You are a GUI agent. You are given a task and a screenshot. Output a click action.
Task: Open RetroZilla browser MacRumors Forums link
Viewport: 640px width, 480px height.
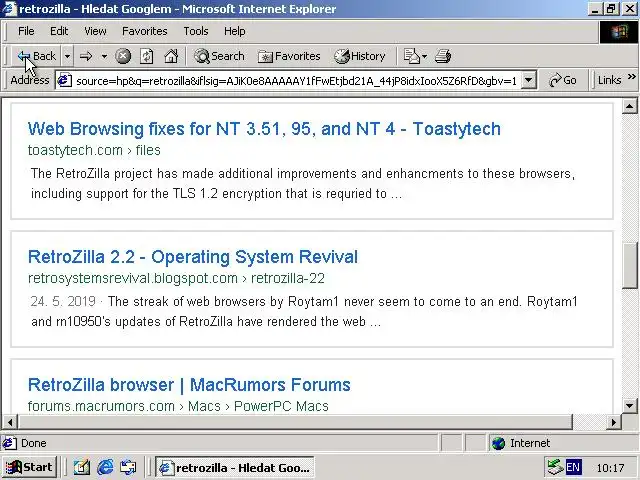click(189, 384)
